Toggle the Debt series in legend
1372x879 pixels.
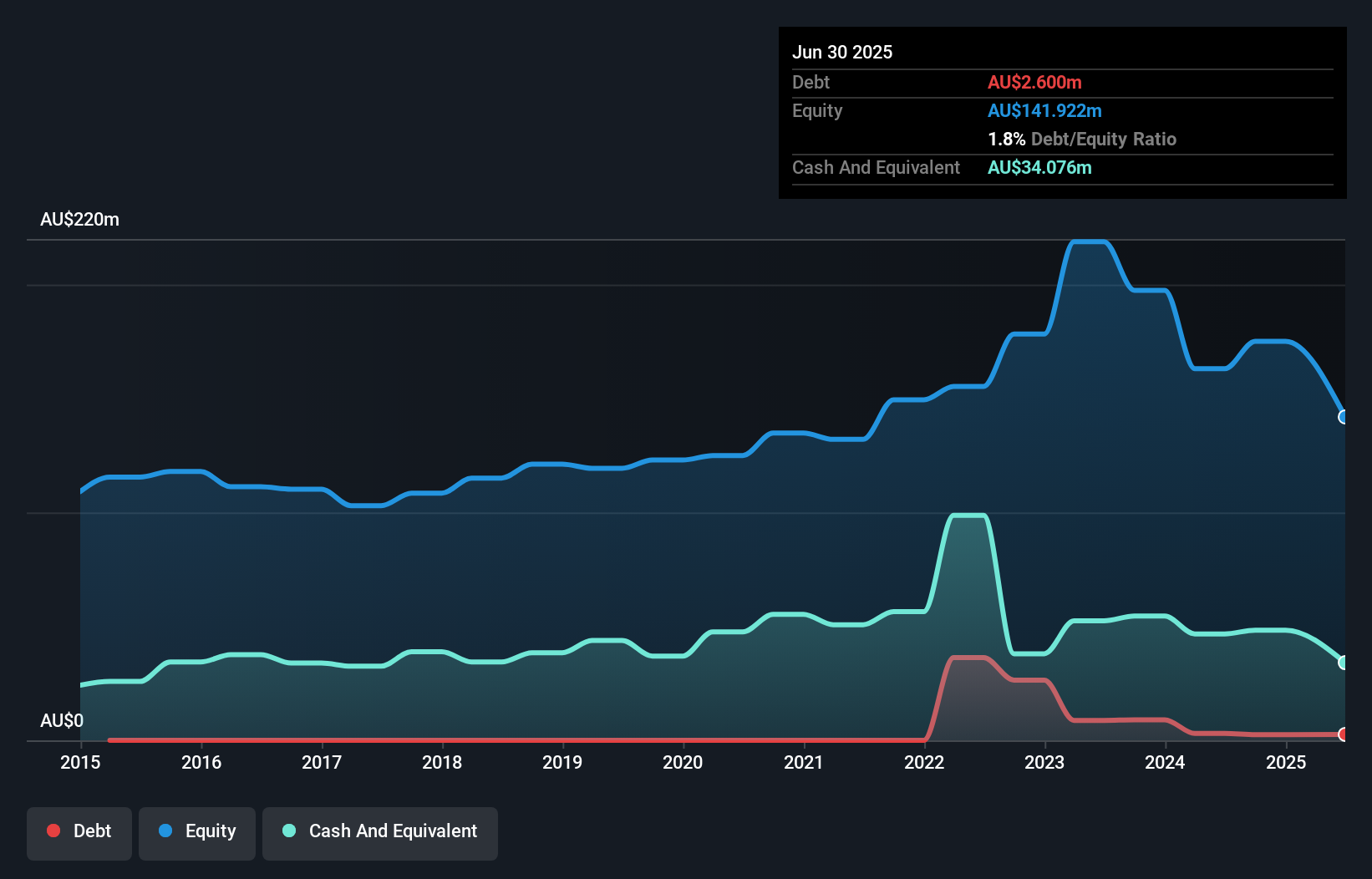pos(79,831)
